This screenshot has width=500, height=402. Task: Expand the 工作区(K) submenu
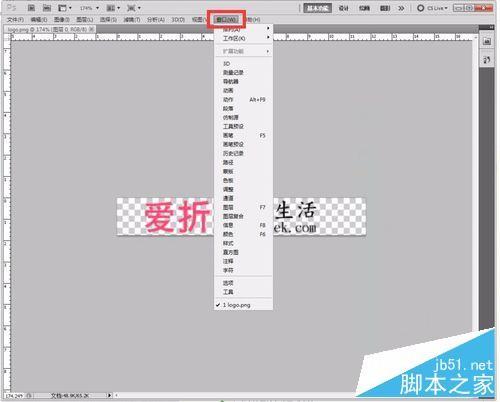[x=243, y=38]
